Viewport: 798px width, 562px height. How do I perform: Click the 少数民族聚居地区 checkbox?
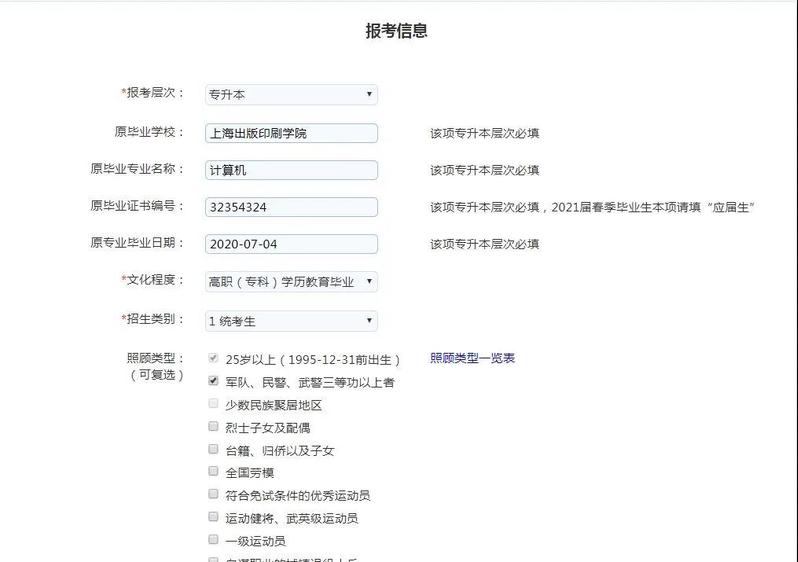(x=213, y=404)
